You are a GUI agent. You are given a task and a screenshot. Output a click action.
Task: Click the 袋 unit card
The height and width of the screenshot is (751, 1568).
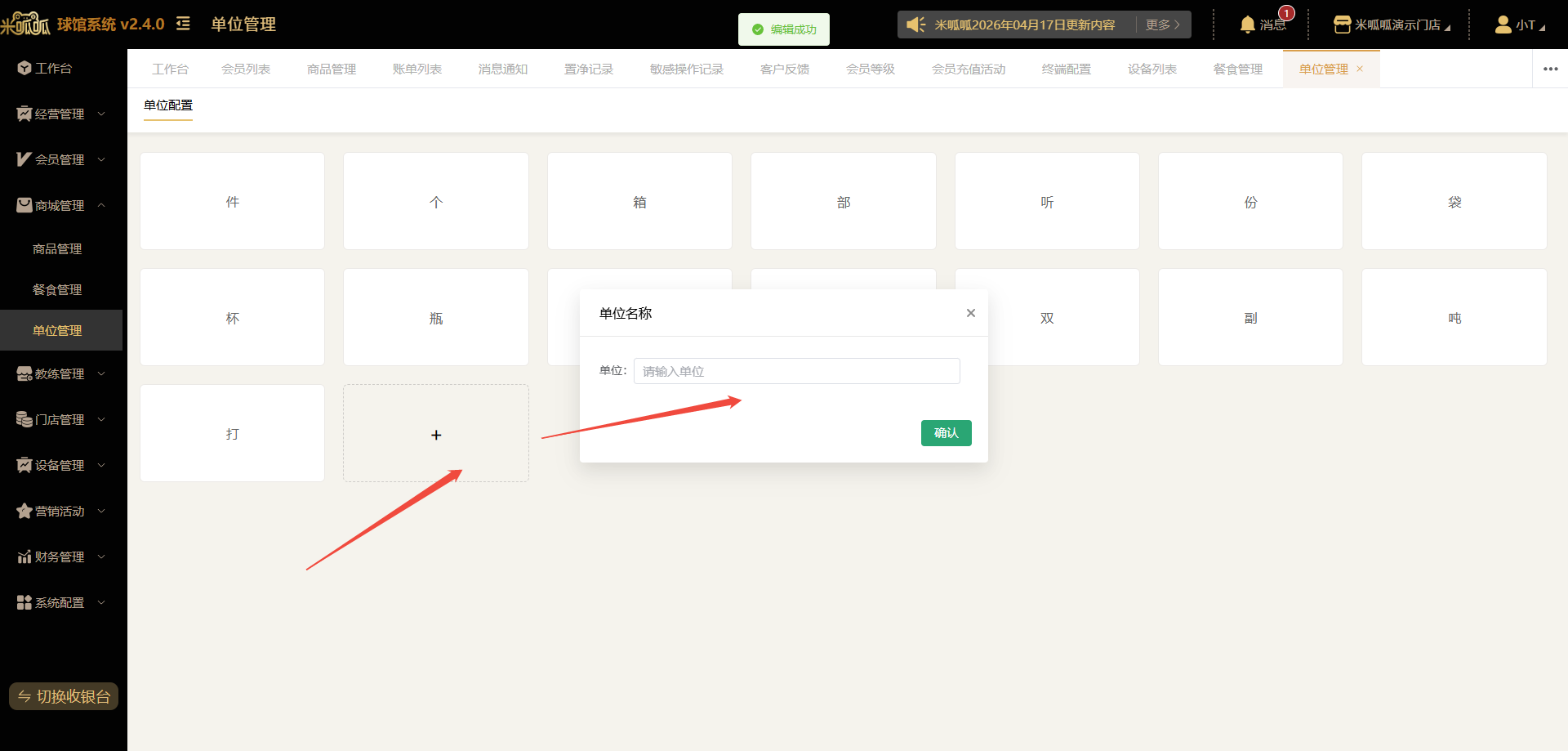(x=1454, y=201)
